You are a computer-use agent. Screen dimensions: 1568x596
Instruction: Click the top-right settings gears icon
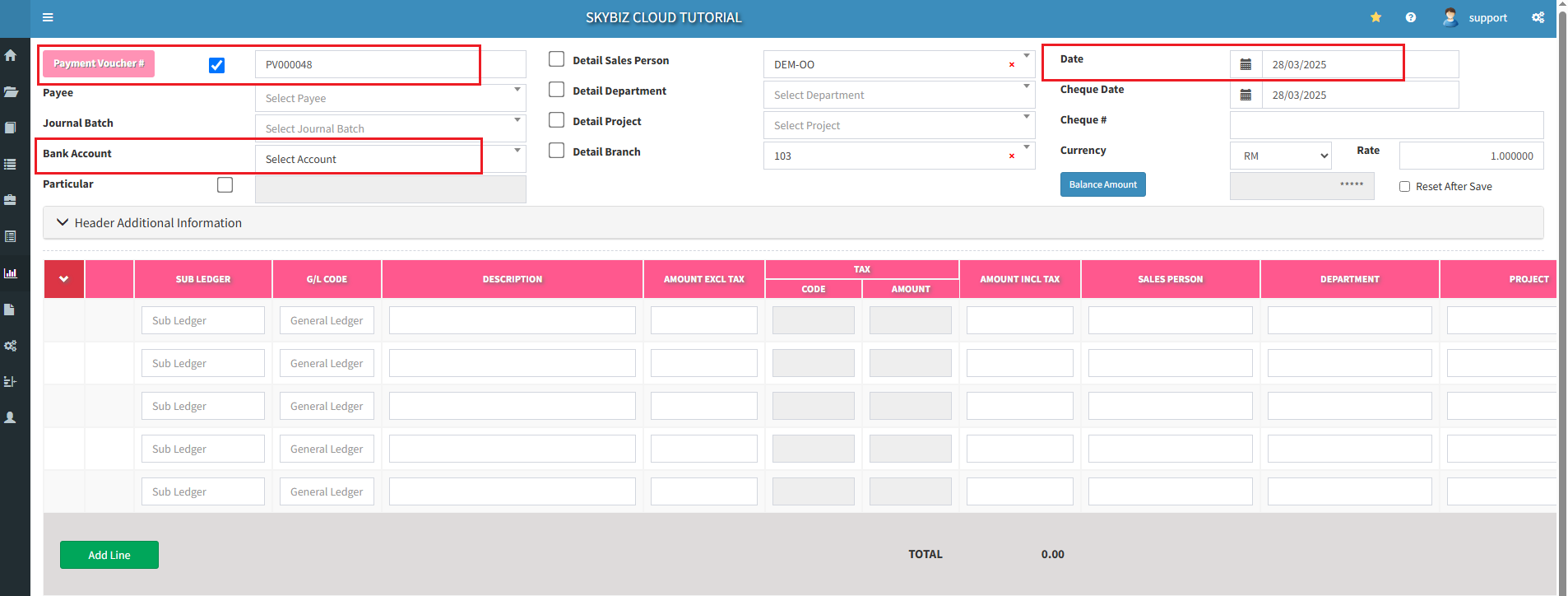[1538, 17]
